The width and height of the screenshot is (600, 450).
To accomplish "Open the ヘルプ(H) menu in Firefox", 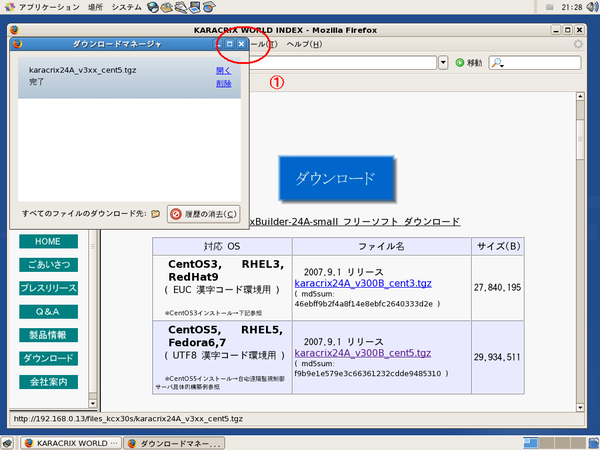I will pos(304,44).
